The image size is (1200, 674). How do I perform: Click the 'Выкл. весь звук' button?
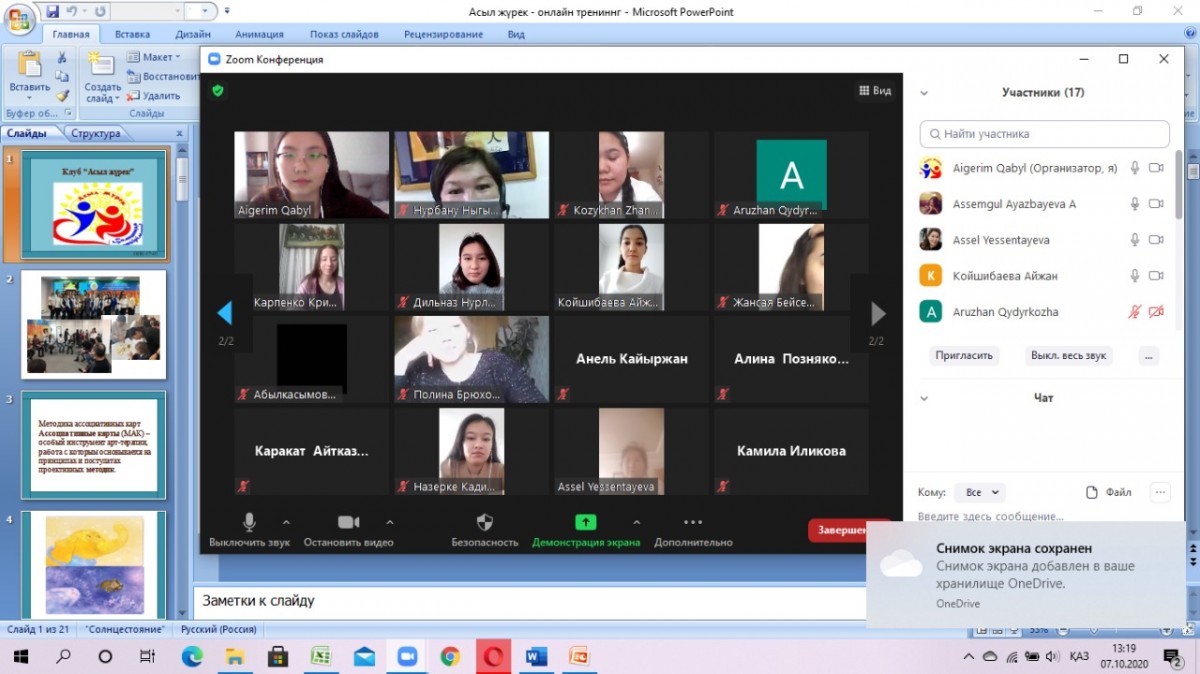[1069, 355]
